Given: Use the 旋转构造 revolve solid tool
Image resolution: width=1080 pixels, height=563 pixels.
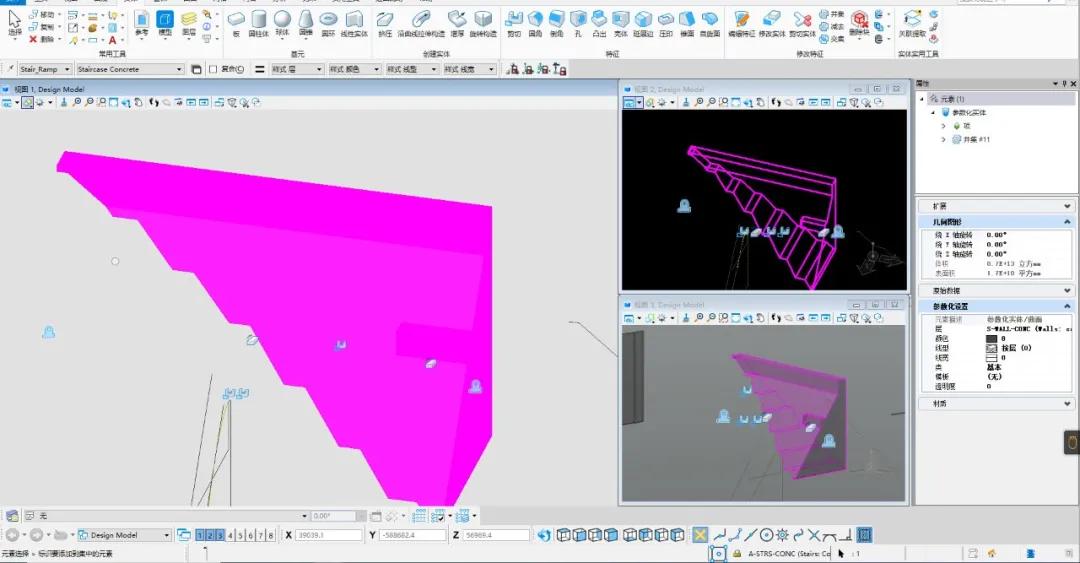Looking at the screenshot, I should tap(483, 23).
